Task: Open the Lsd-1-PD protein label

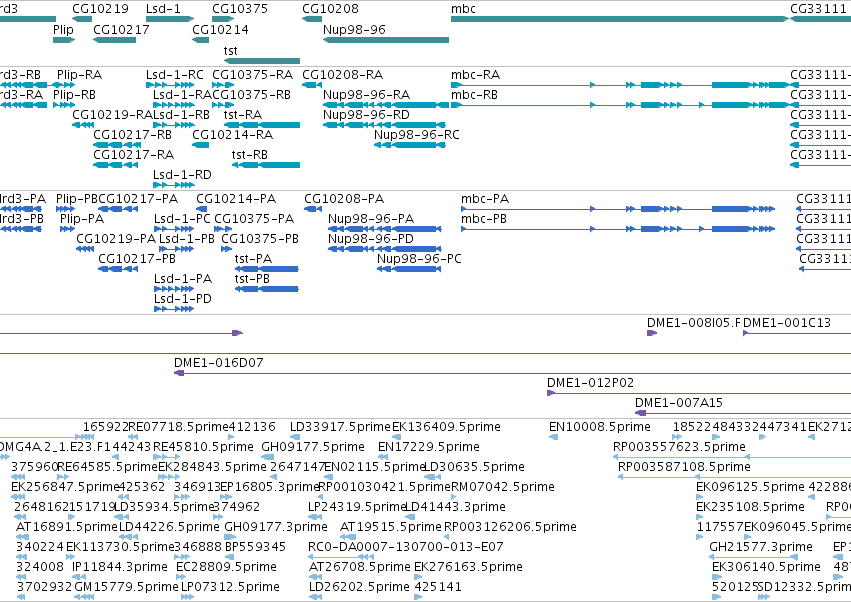Action: (x=183, y=299)
